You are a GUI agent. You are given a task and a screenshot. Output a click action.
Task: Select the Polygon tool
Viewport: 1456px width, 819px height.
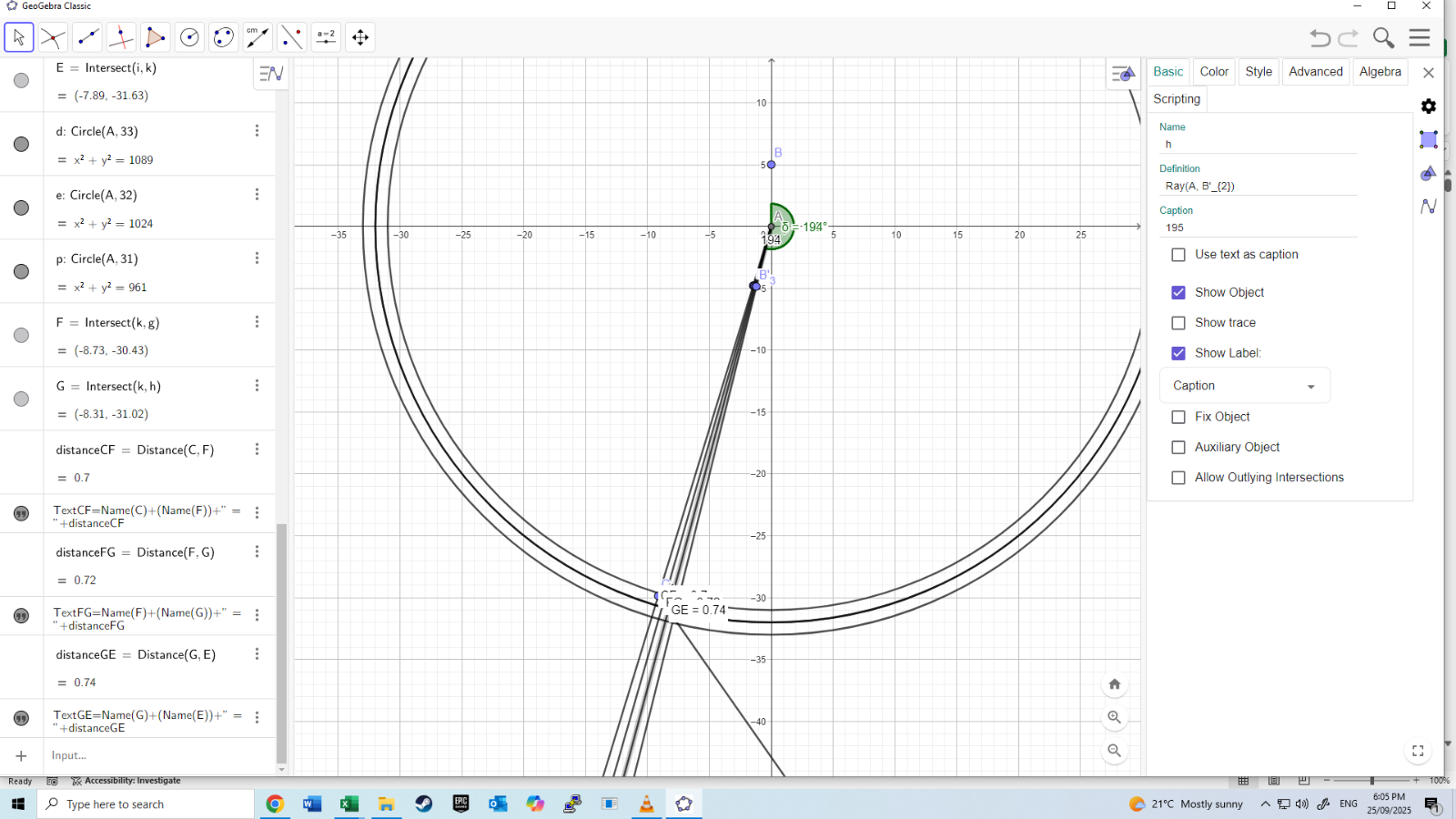[155, 37]
